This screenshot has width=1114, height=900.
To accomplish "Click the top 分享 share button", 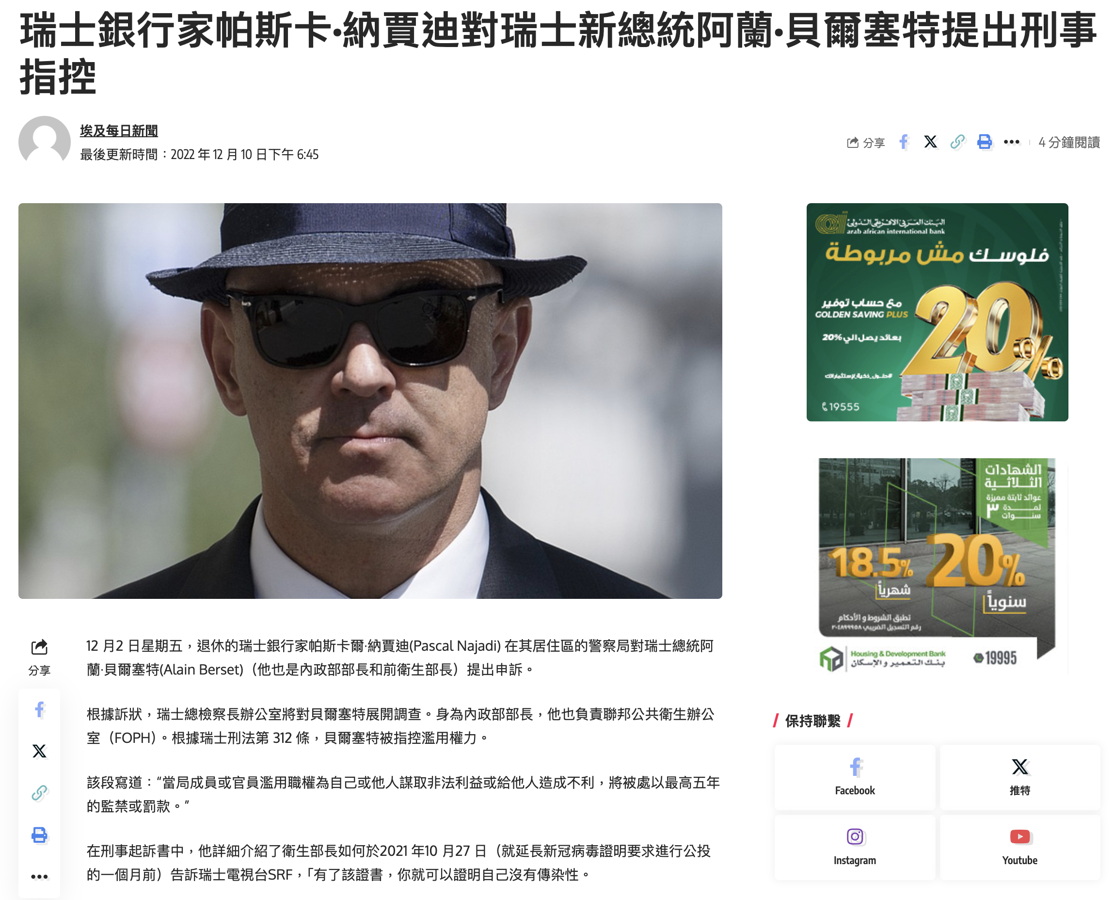I will [866, 143].
